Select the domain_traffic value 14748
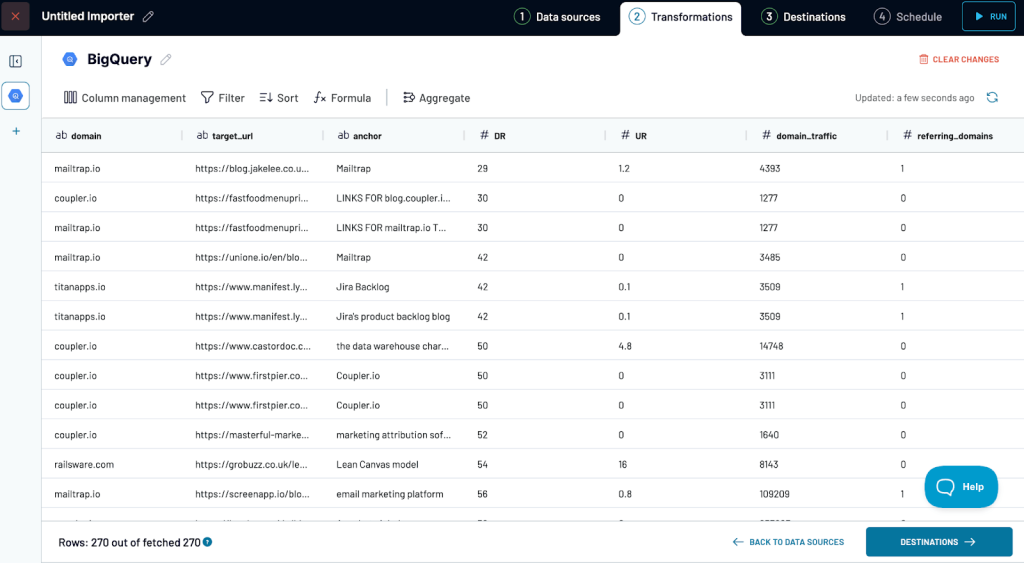This screenshot has width=1024, height=563. pos(771,346)
